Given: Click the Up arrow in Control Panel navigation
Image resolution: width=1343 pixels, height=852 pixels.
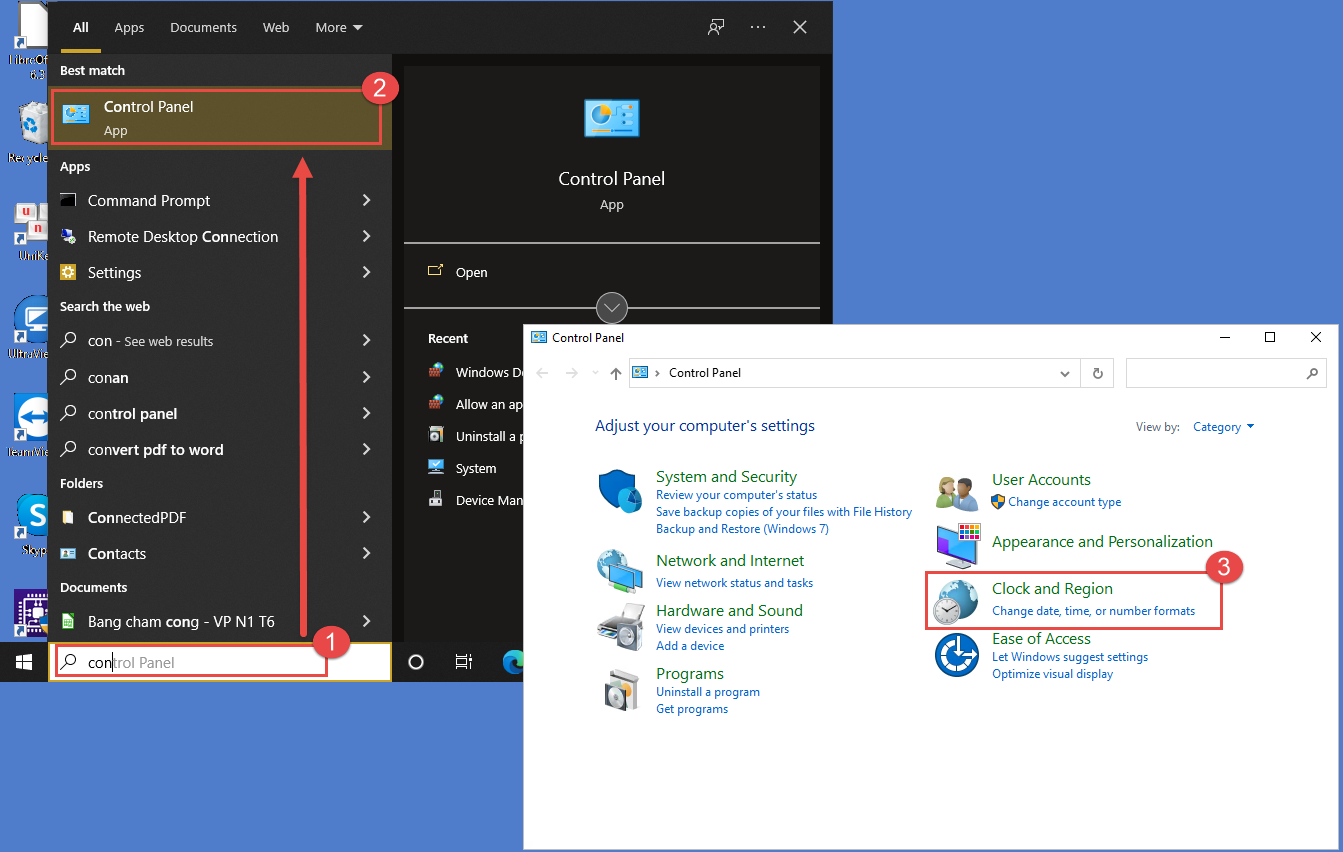Looking at the screenshot, I should (x=616, y=373).
